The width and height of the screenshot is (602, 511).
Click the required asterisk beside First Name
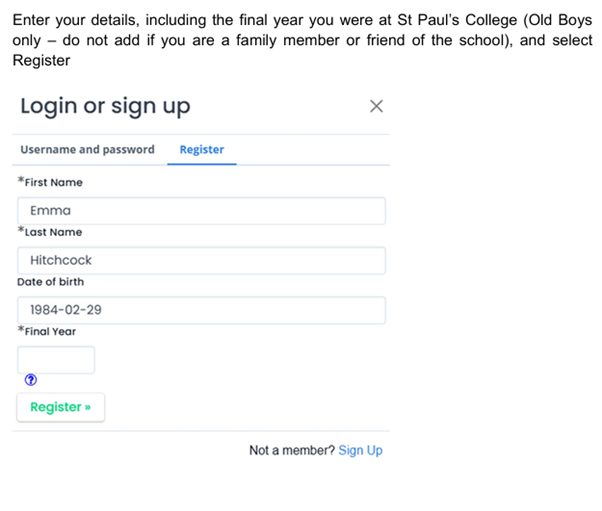click(x=21, y=181)
